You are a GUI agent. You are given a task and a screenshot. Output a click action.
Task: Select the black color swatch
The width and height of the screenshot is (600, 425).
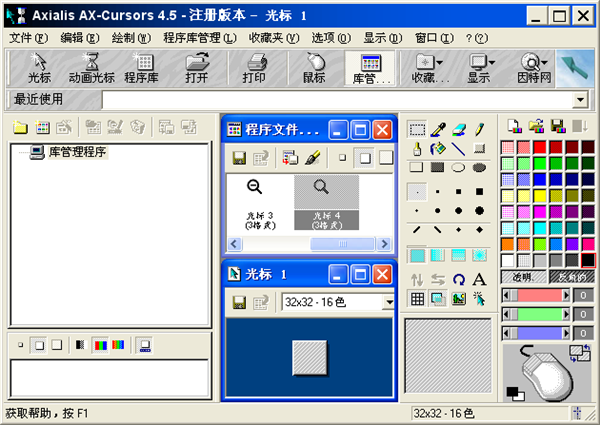(x=588, y=261)
